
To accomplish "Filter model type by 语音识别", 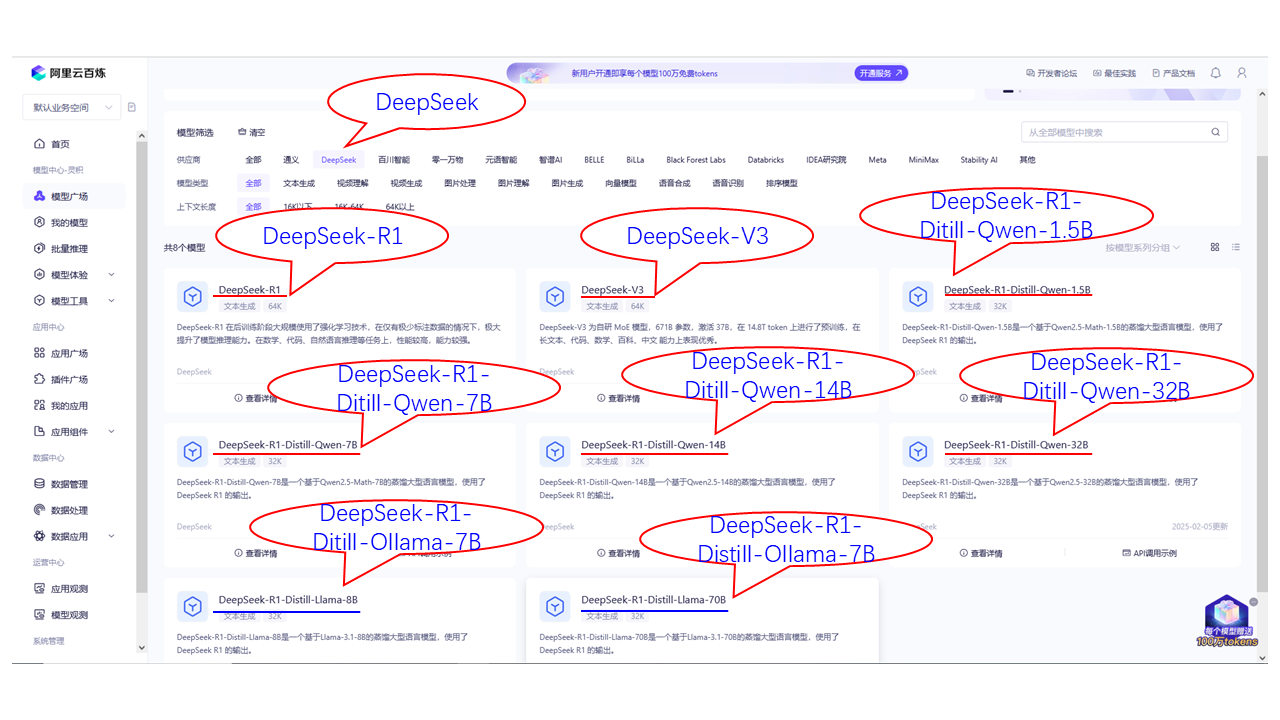I will [728, 184].
